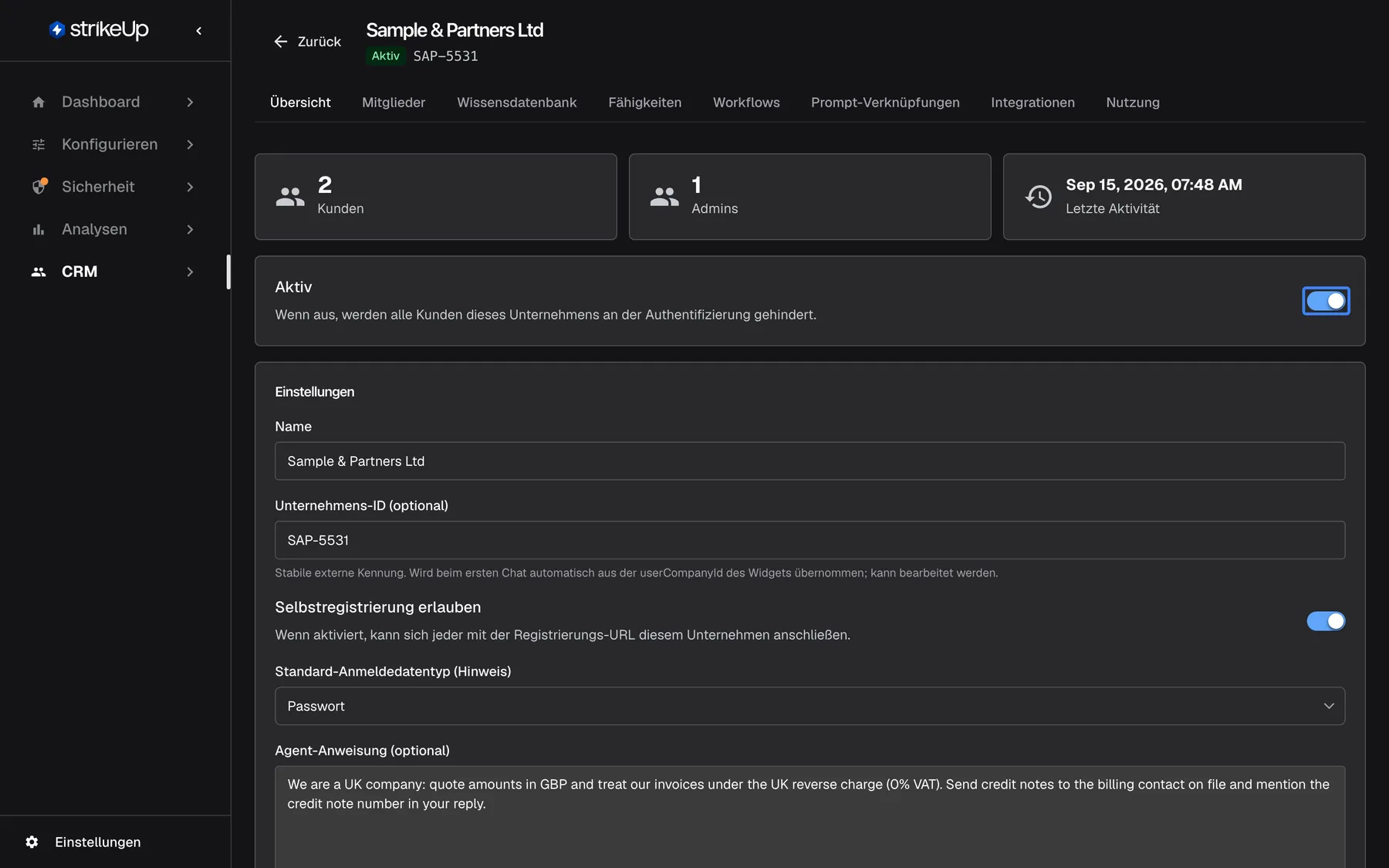Image resolution: width=1389 pixels, height=868 pixels.
Task: Click the strikeUp logo icon
Action: click(x=56, y=29)
